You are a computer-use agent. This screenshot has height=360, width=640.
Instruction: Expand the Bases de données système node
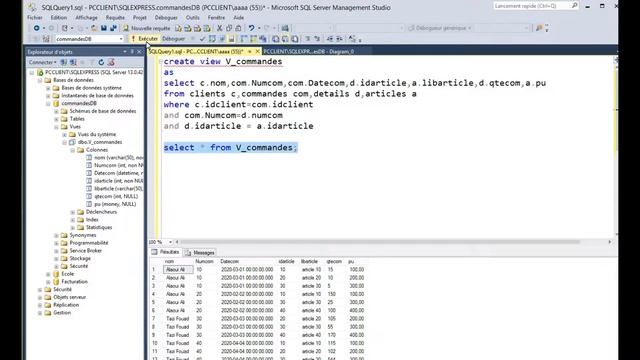(x=48, y=88)
